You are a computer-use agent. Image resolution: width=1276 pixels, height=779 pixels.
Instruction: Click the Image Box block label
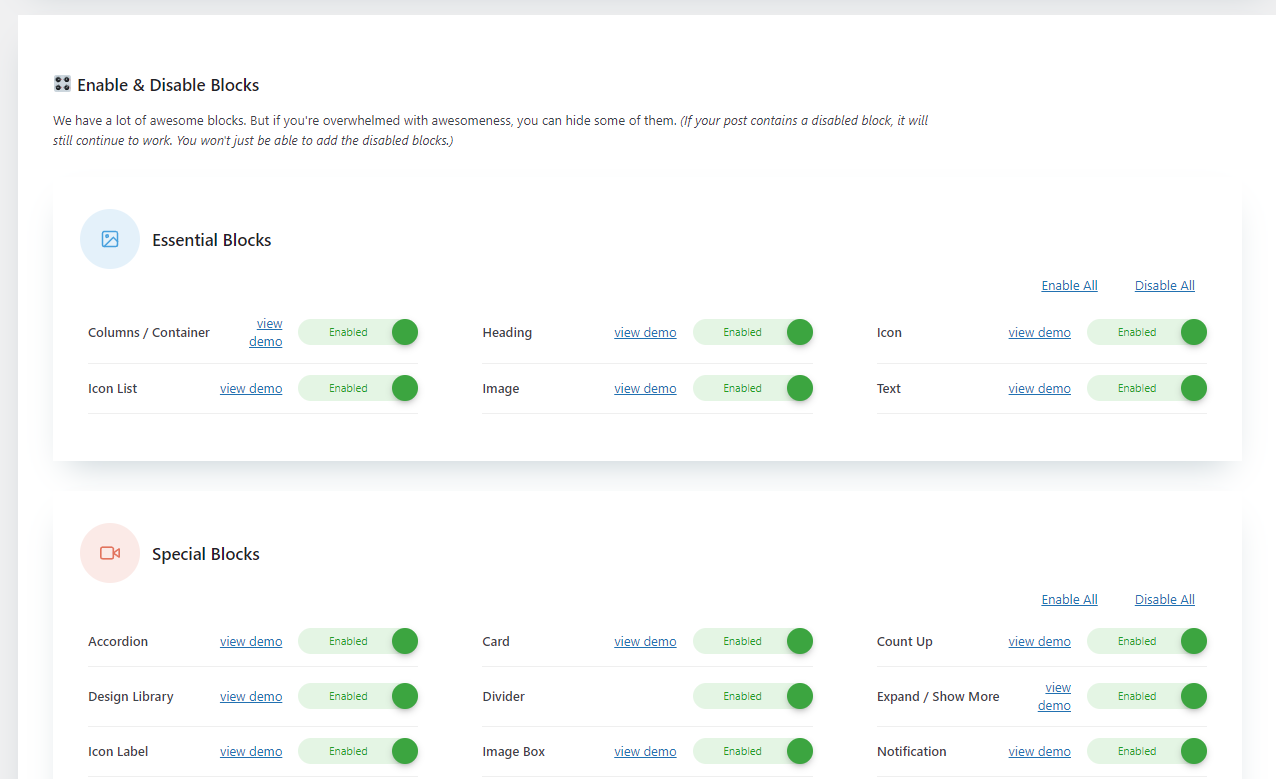[x=514, y=751]
